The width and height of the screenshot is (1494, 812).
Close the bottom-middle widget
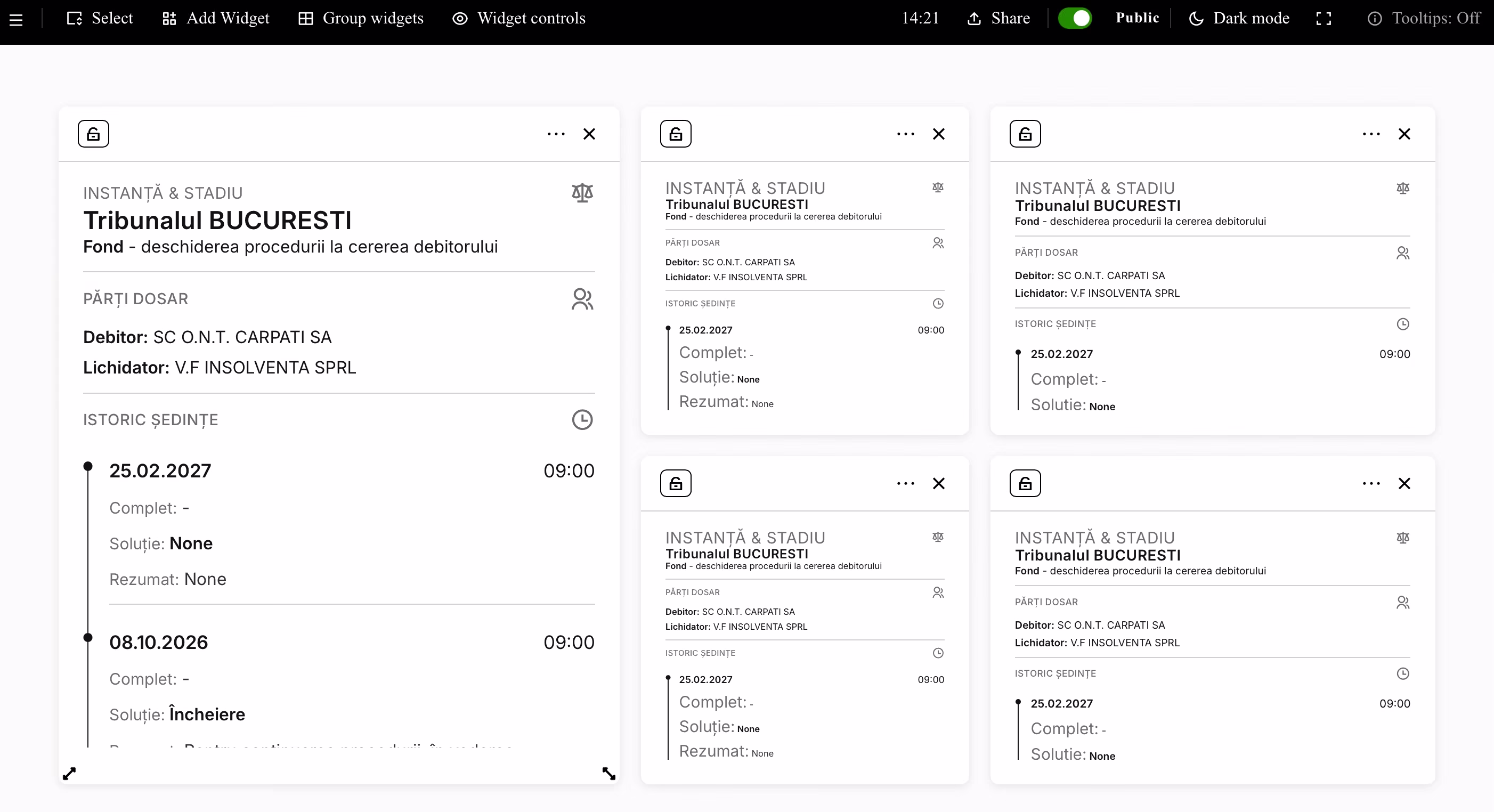(939, 484)
